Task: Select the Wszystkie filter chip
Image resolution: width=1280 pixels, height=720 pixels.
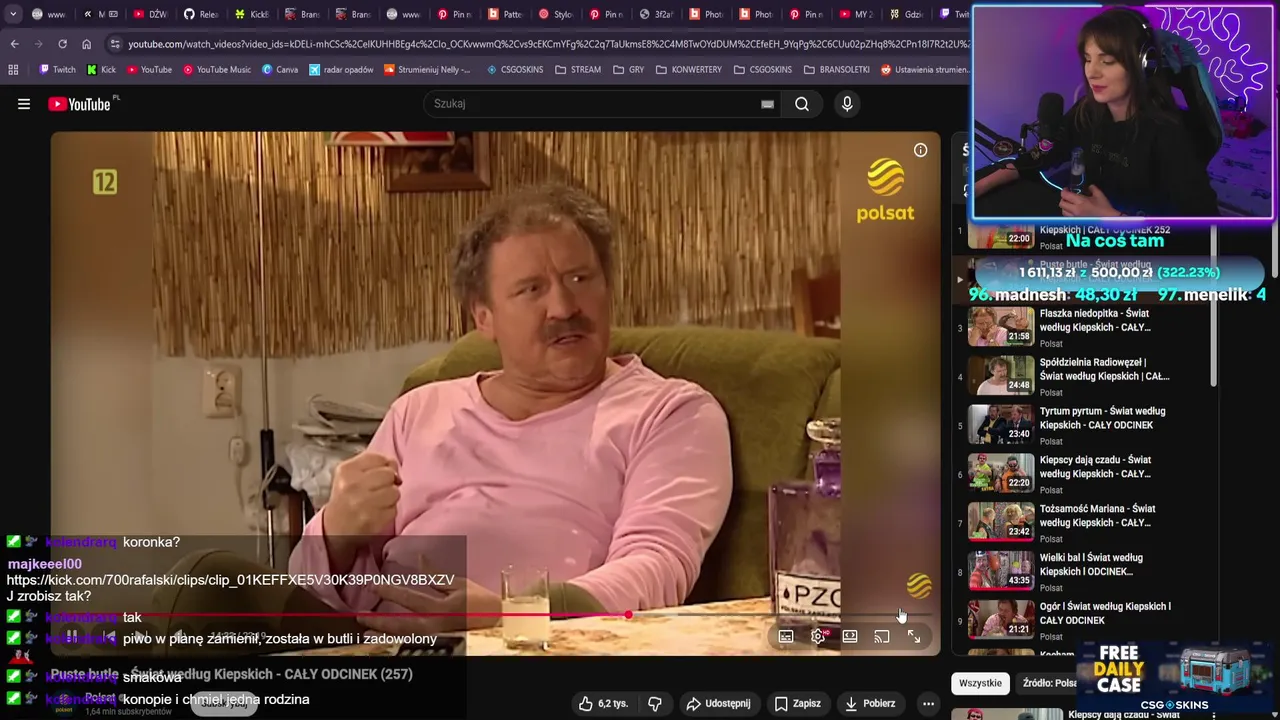Action: [x=980, y=683]
